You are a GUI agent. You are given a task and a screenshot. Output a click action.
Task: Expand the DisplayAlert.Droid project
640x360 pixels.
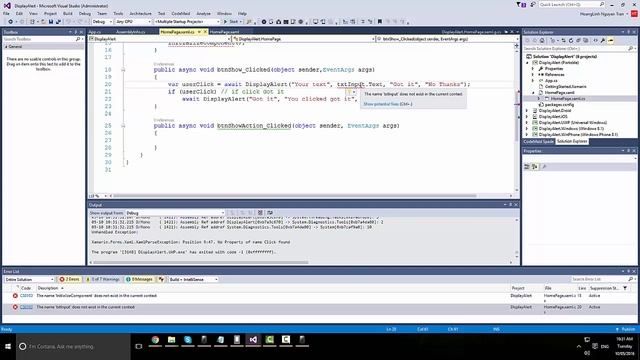click(527, 111)
